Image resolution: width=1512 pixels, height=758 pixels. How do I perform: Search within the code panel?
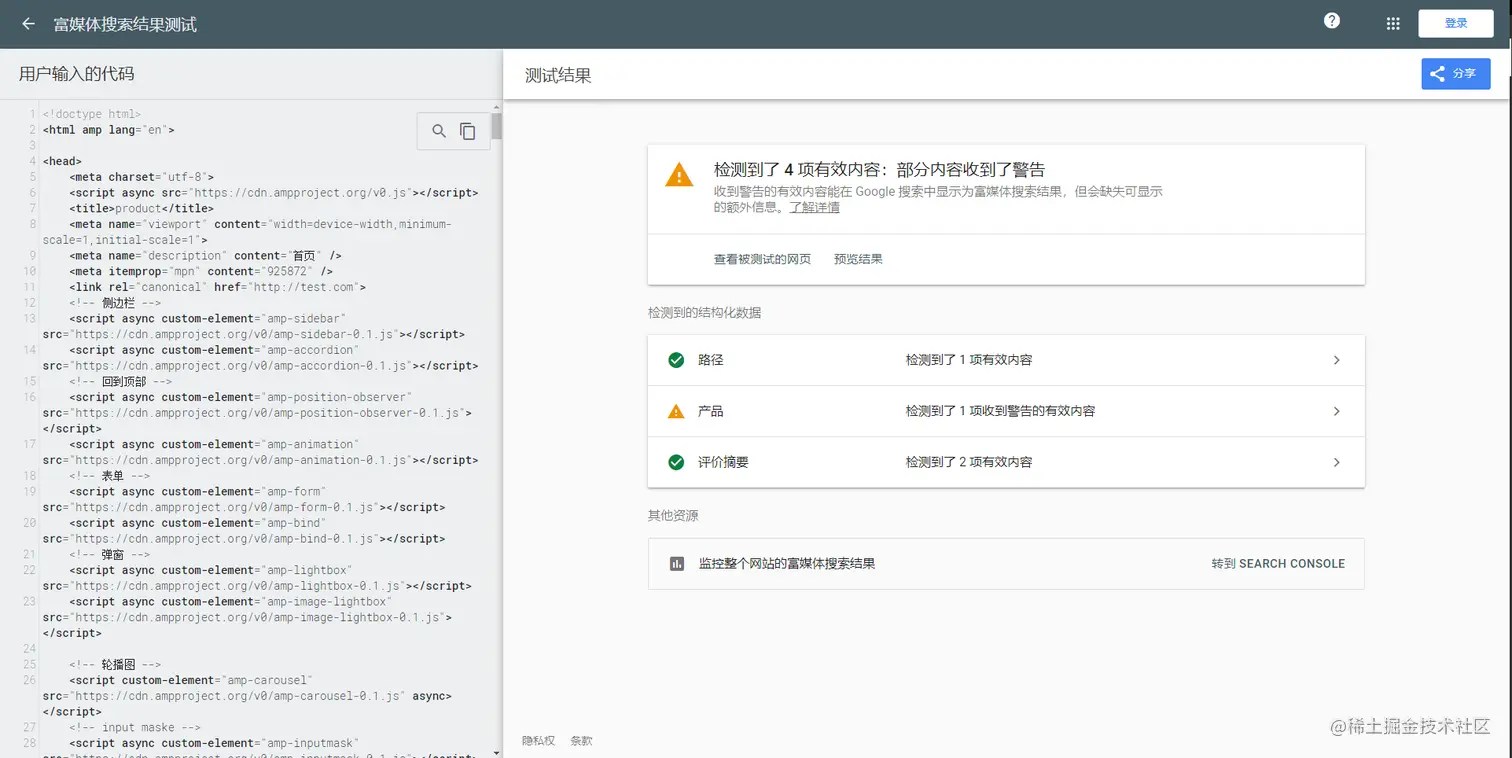click(439, 131)
